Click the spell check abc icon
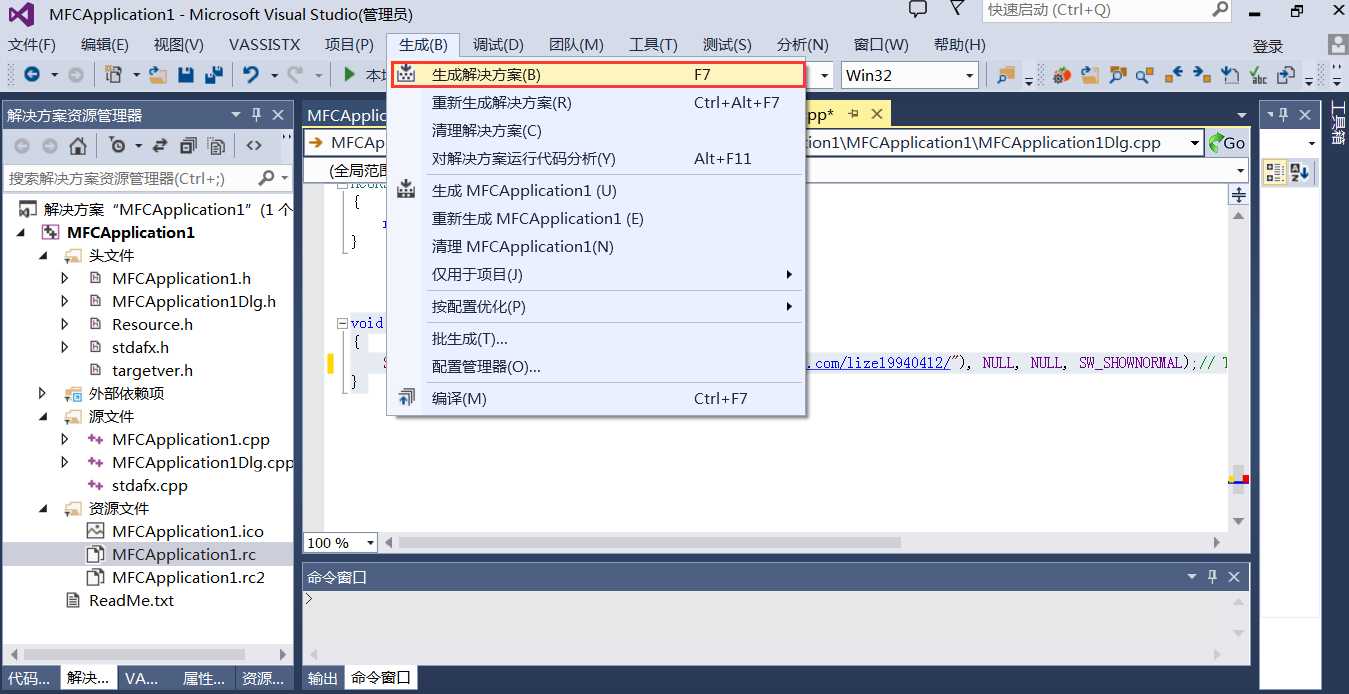Image resolution: width=1349 pixels, height=694 pixels. click(x=1258, y=75)
